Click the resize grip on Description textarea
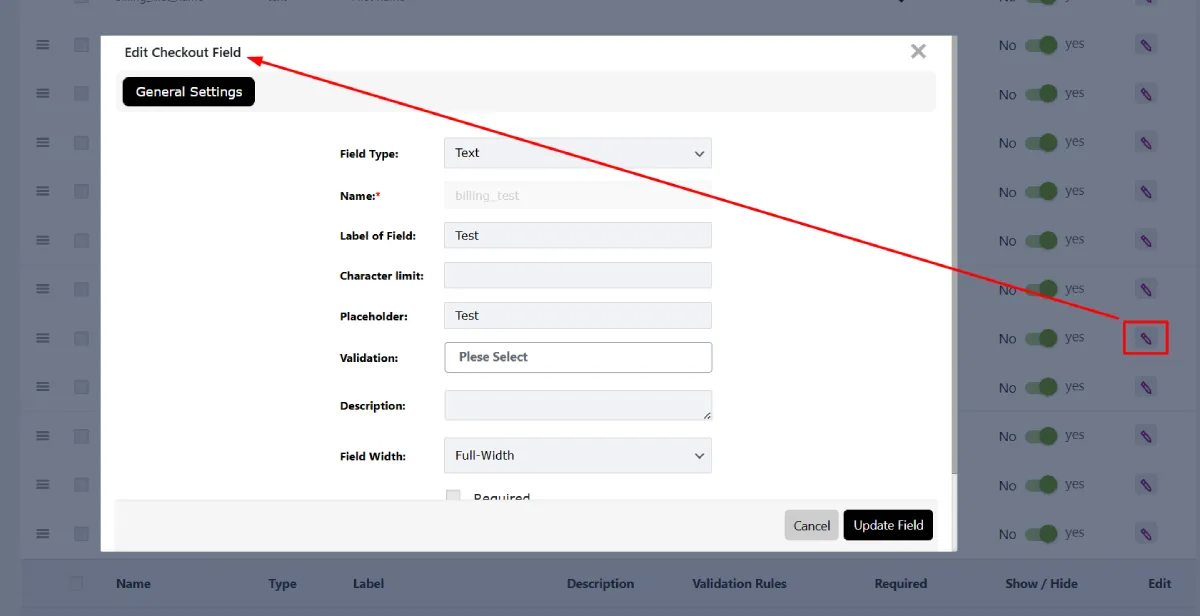 (707, 414)
